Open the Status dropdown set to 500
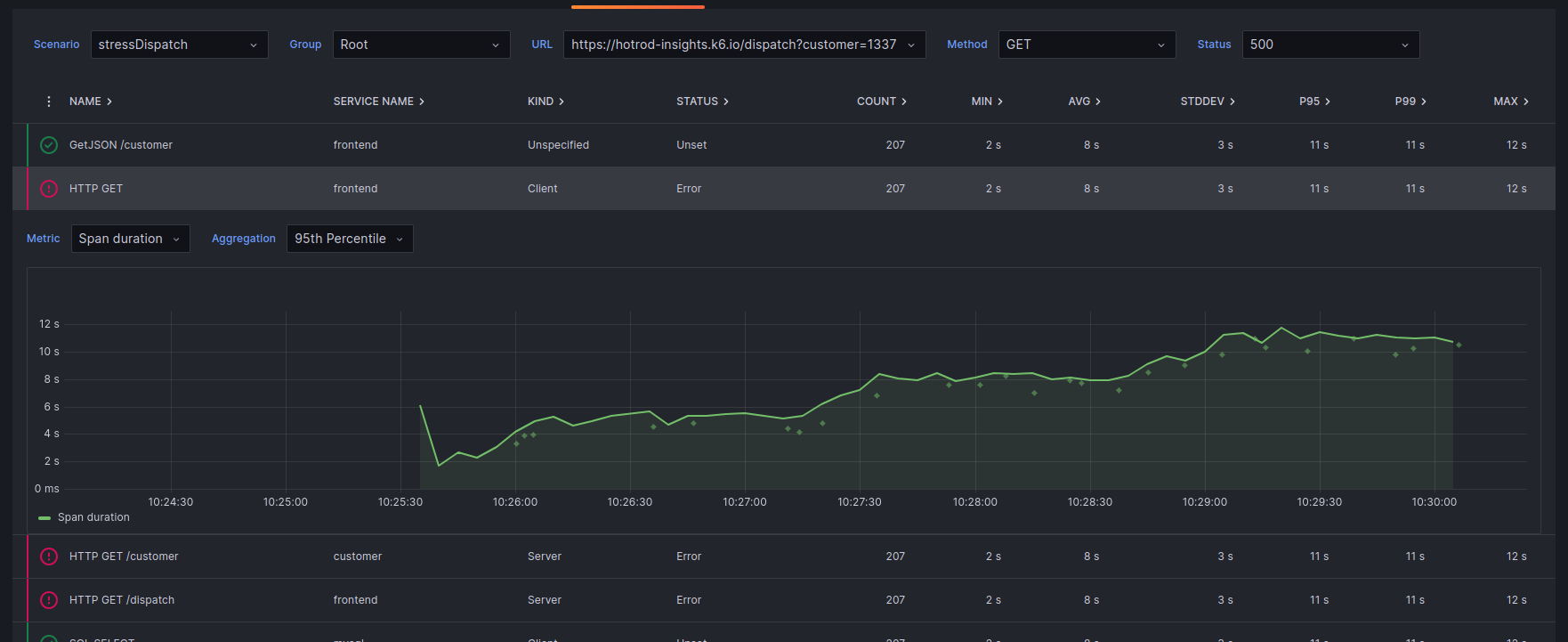This screenshot has width=1568, height=642. click(x=1330, y=45)
